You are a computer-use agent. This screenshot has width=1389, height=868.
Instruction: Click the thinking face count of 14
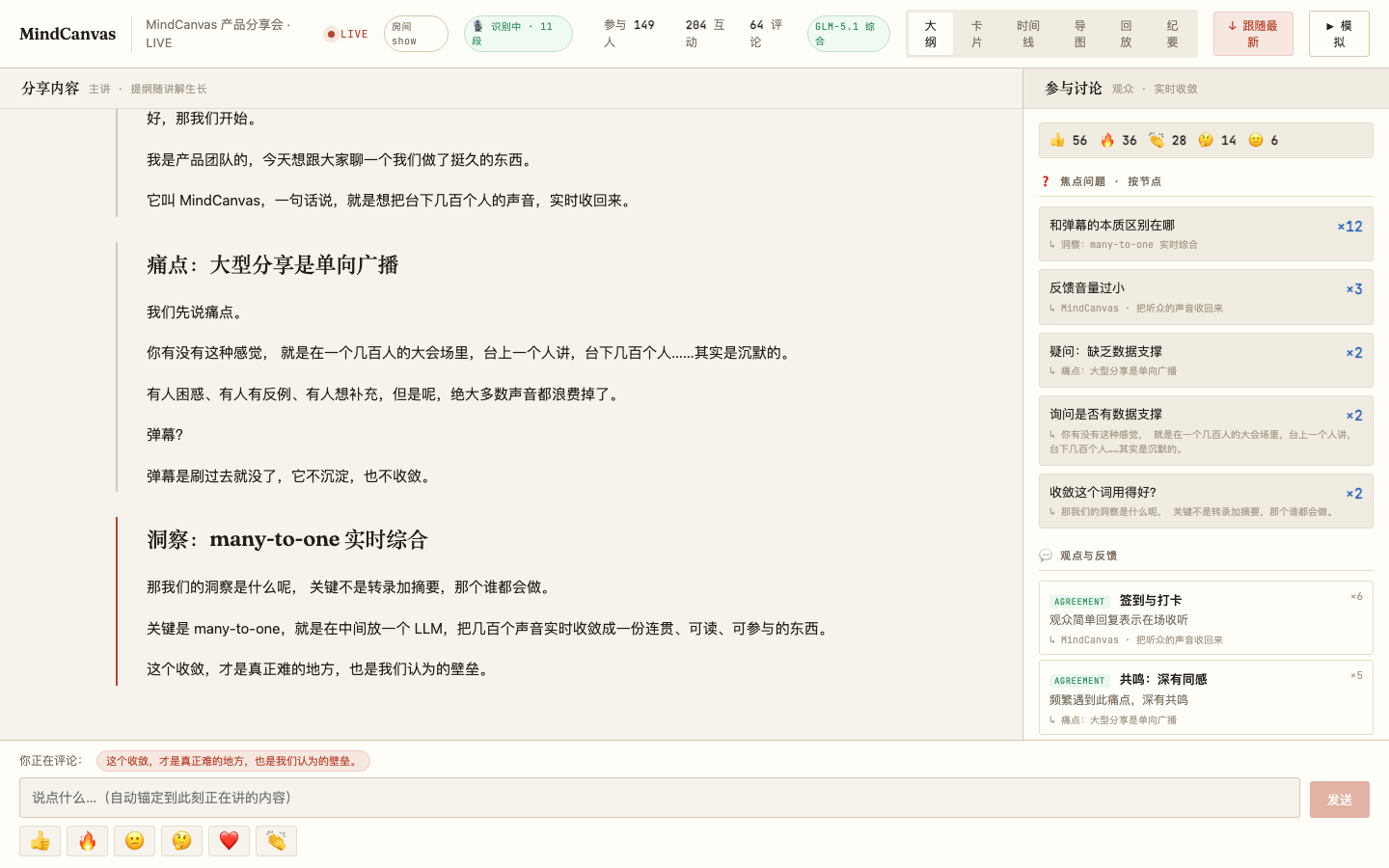[1217, 141]
